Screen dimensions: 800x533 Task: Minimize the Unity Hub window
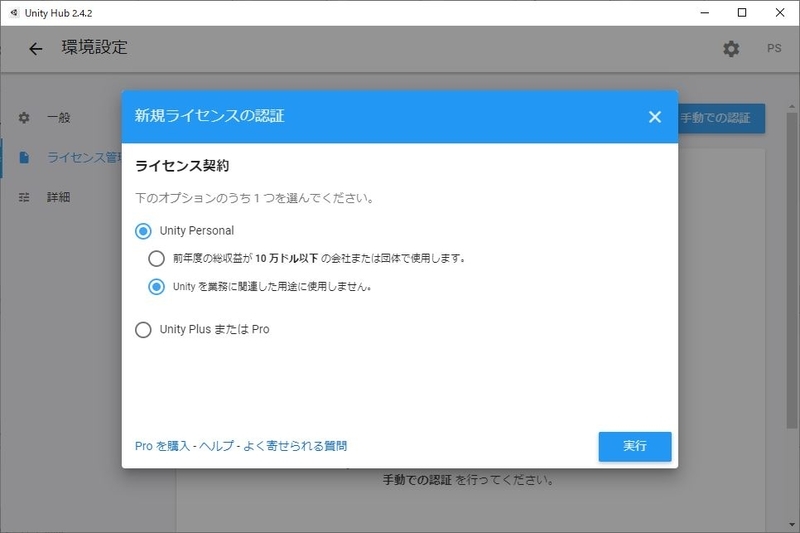coord(705,13)
